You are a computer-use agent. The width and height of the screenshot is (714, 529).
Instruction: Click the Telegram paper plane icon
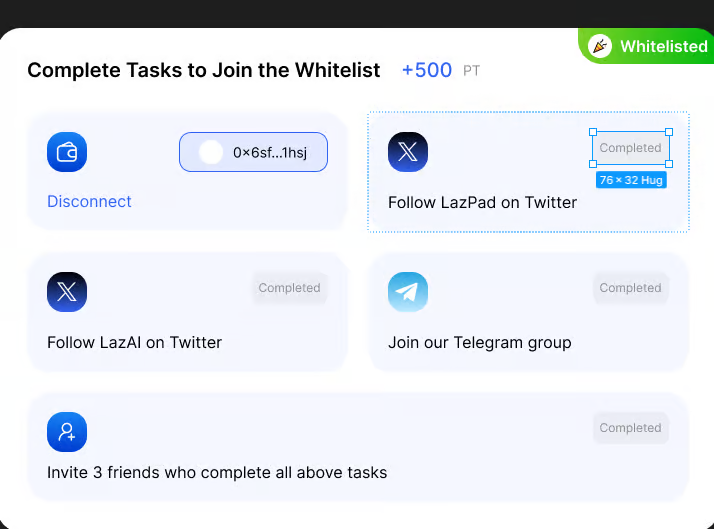tap(408, 292)
